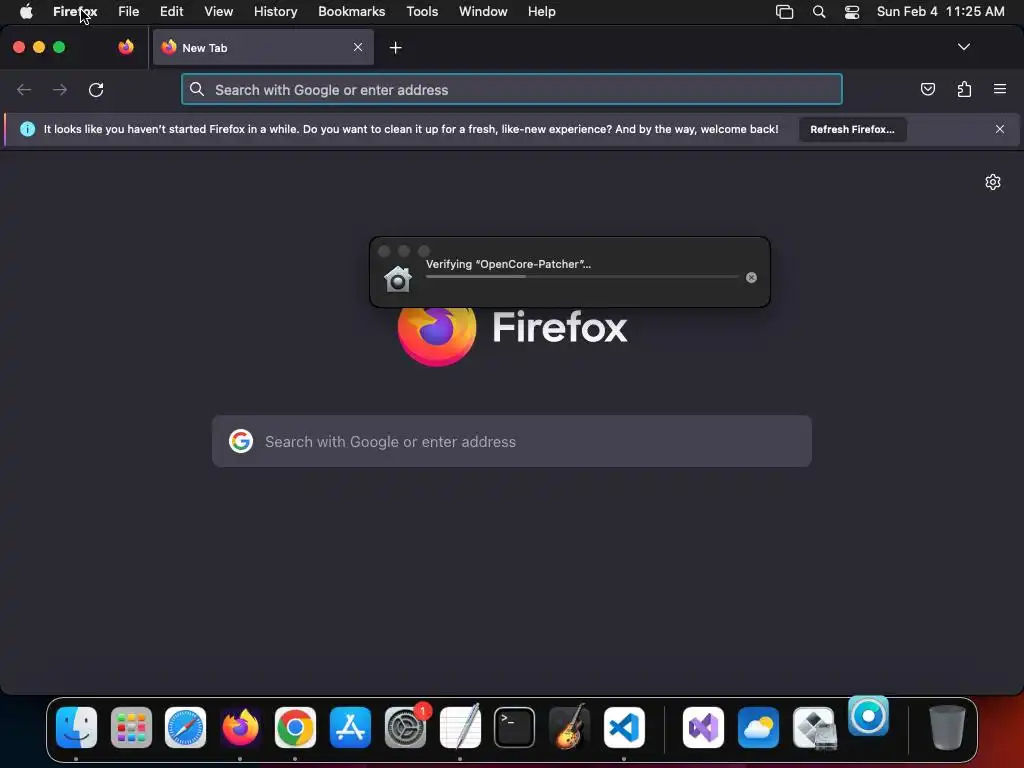Open the Firefox application menu
This screenshot has height=768, width=1024.
click(75, 12)
